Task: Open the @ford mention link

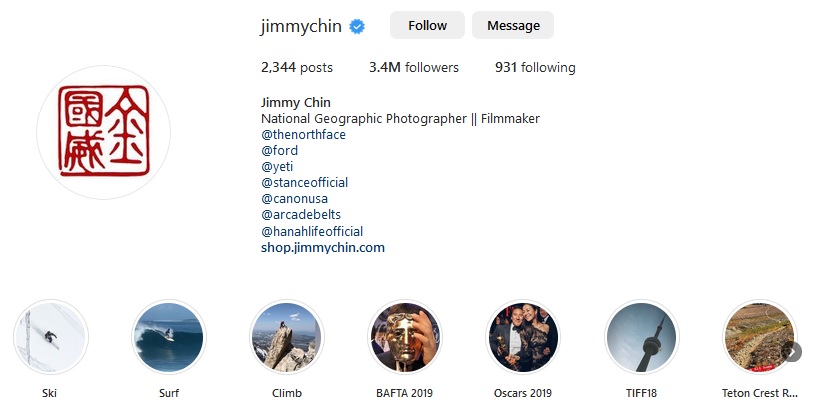Action: pos(279,151)
